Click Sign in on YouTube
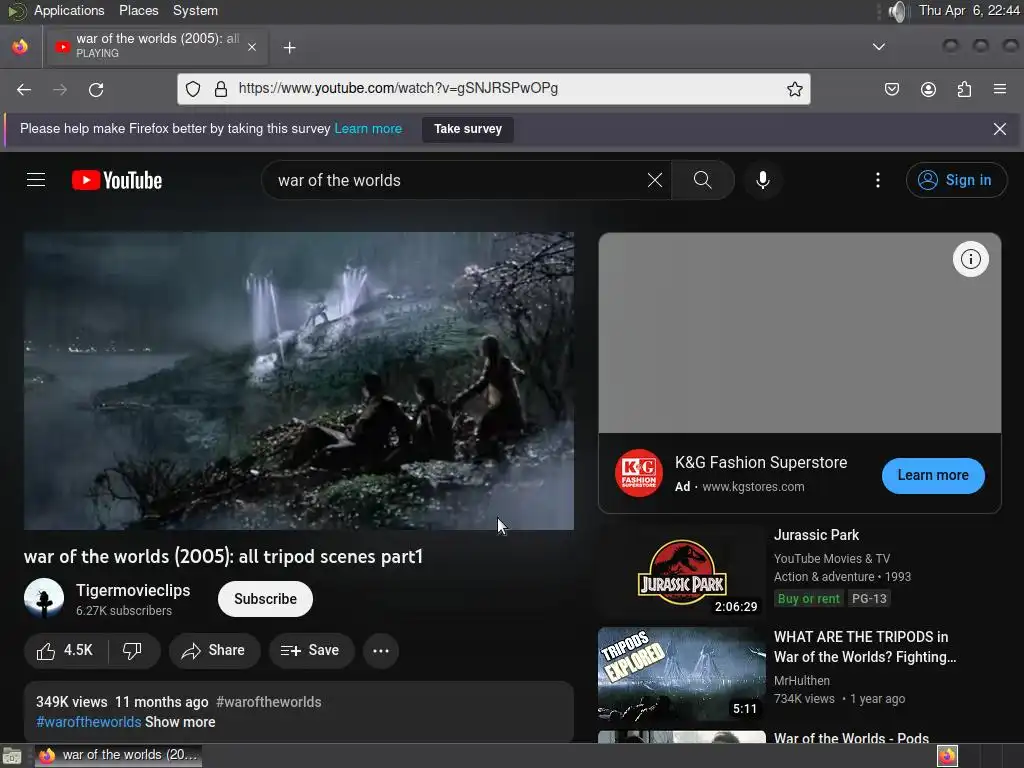The width and height of the screenshot is (1024, 768). point(956,180)
